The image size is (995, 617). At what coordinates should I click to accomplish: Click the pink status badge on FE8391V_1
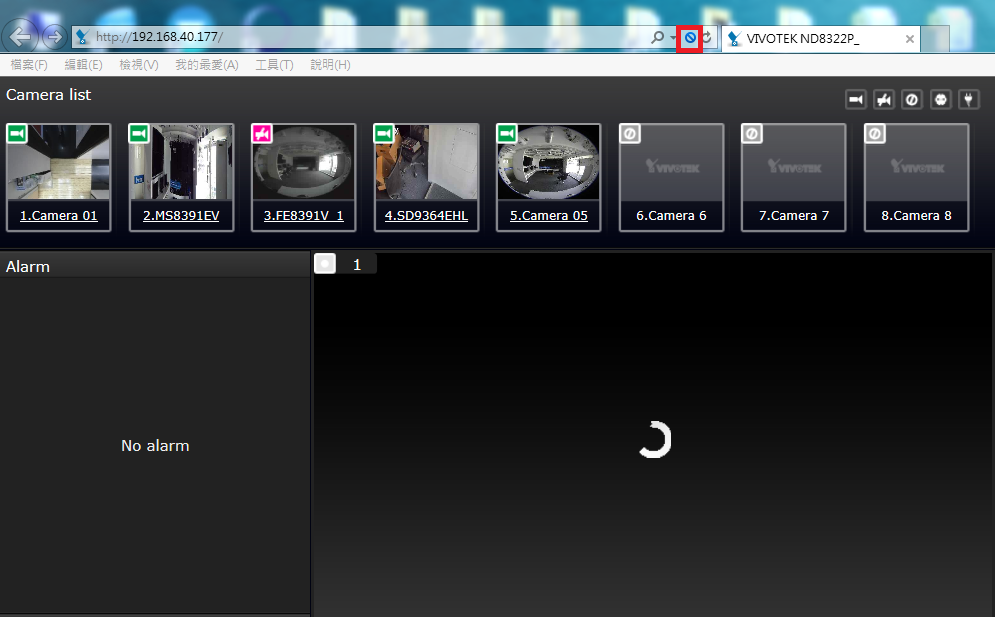tap(262, 134)
